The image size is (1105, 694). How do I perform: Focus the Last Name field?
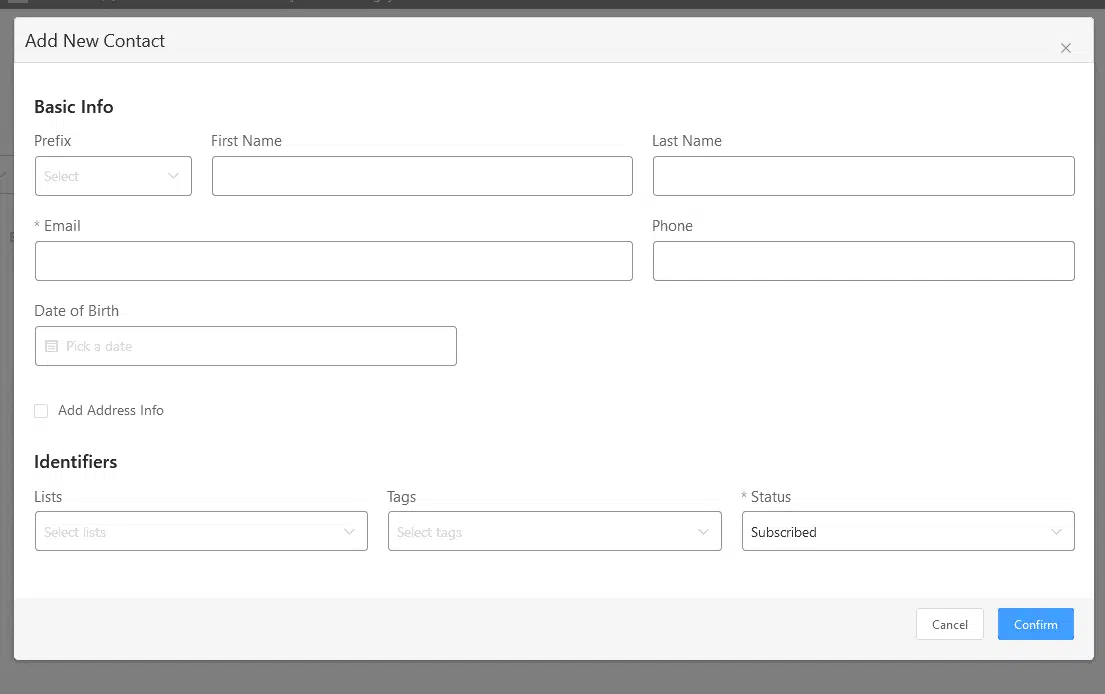click(x=863, y=176)
